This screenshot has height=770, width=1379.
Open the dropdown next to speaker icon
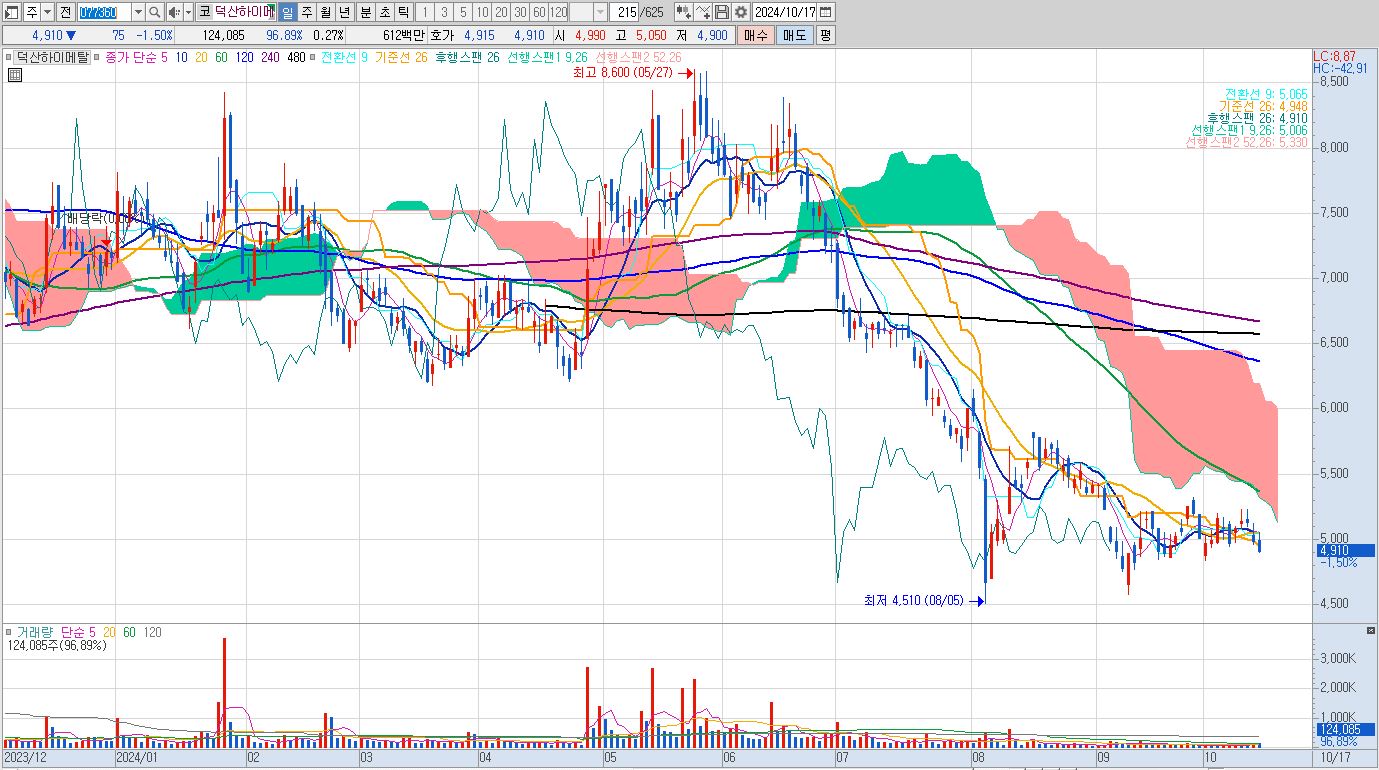pos(188,12)
